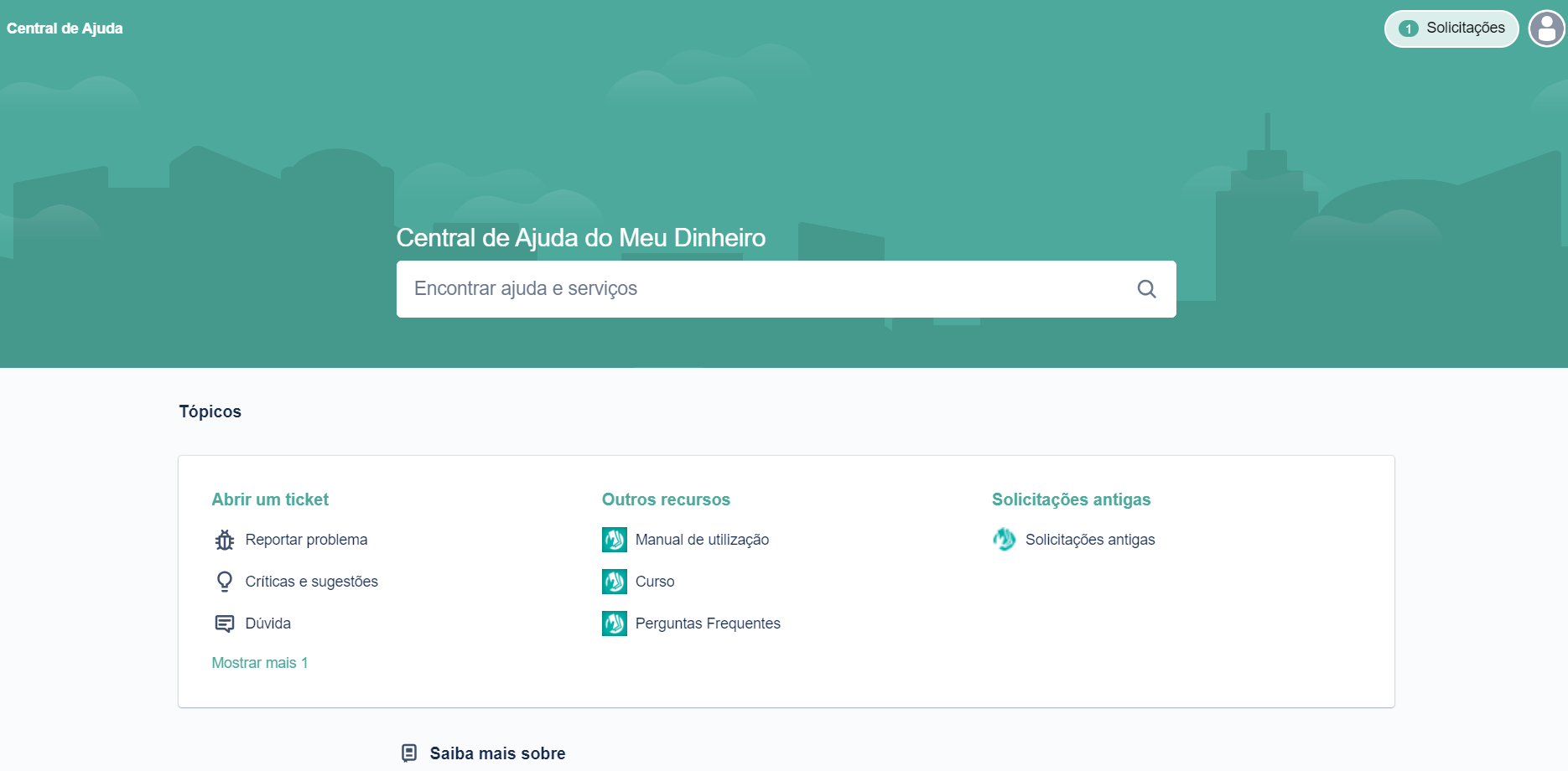
Task: Open the Reportar problema request form
Action: tap(306, 540)
